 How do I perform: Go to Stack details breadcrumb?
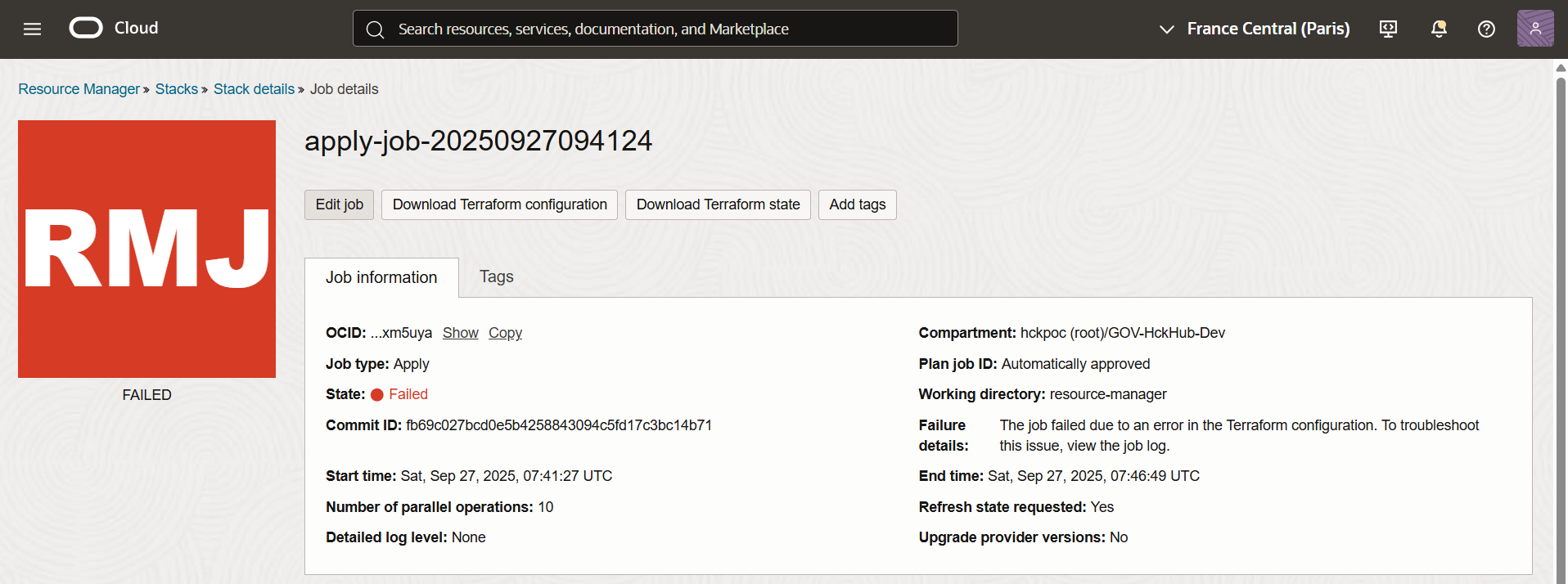254,89
